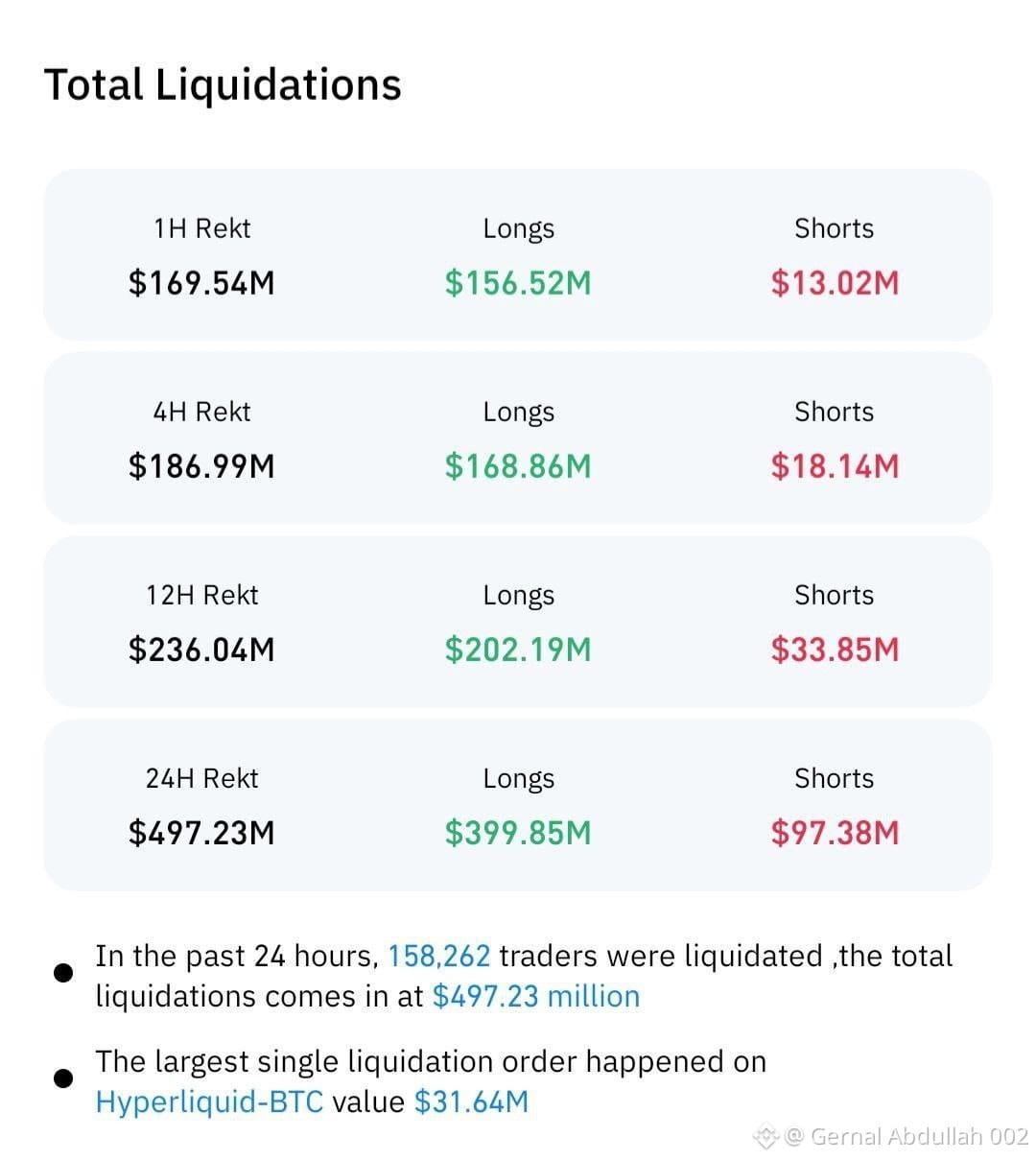Click the 158,262 traders link
Image resolution: width=1036 pixels, height=1160 pixels.
coord(438,956)
